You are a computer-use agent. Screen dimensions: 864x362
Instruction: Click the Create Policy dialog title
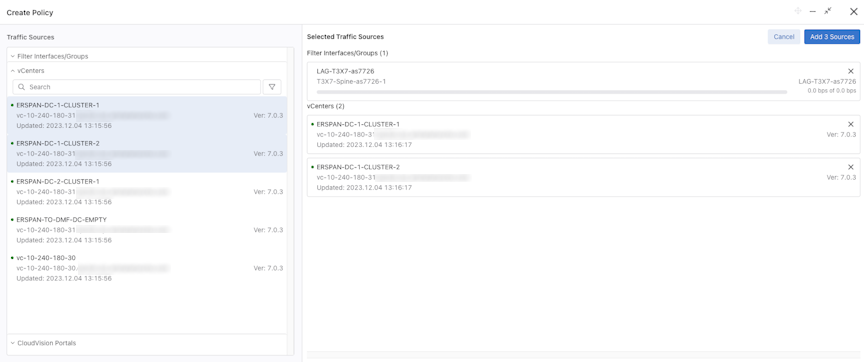coord(30,12)
